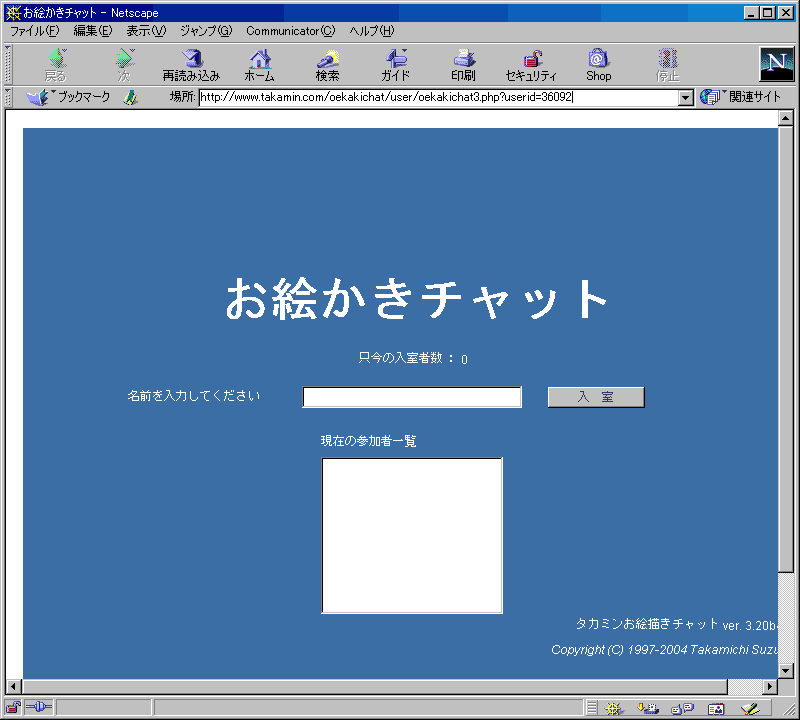
Task: Click the お絵かきチャット page heading
Action: [416, 299]
